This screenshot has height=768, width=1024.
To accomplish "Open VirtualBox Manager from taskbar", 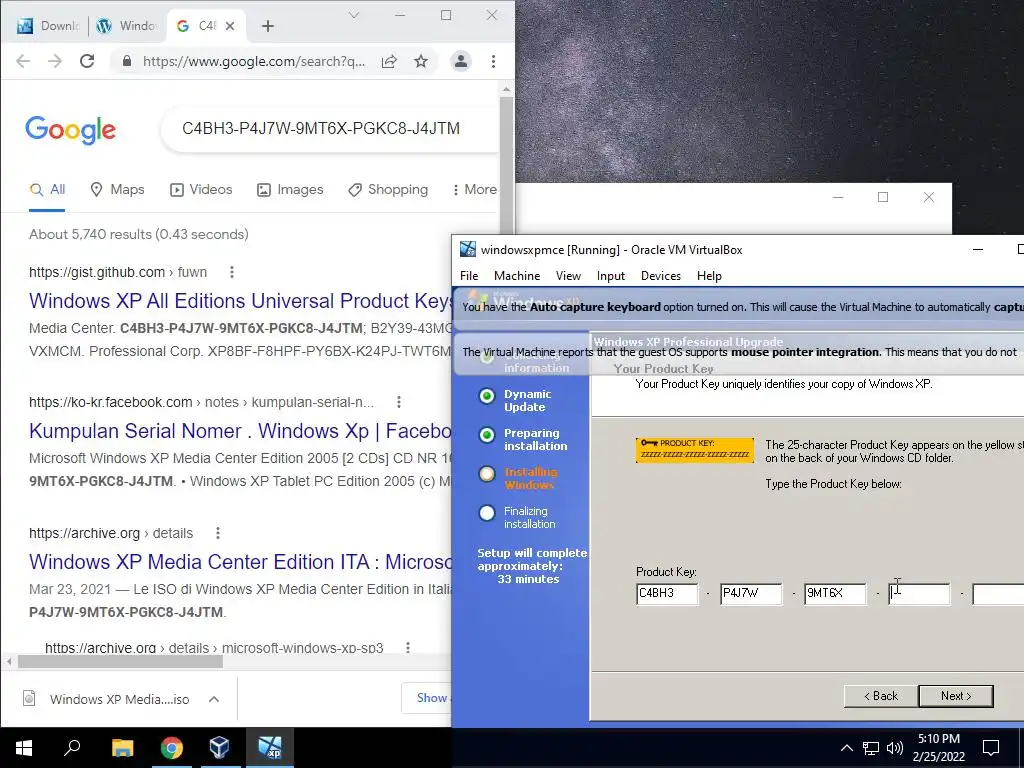I will coord(219,748).
